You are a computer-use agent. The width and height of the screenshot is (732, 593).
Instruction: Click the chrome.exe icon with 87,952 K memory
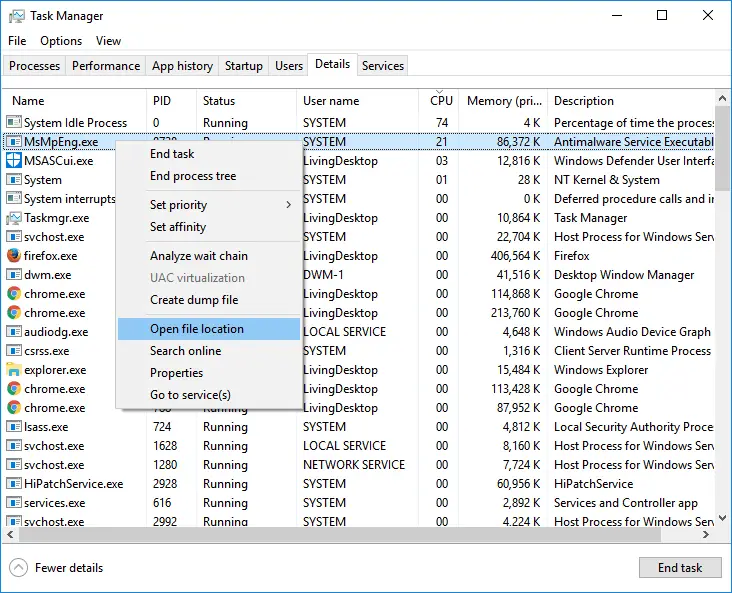14,408
